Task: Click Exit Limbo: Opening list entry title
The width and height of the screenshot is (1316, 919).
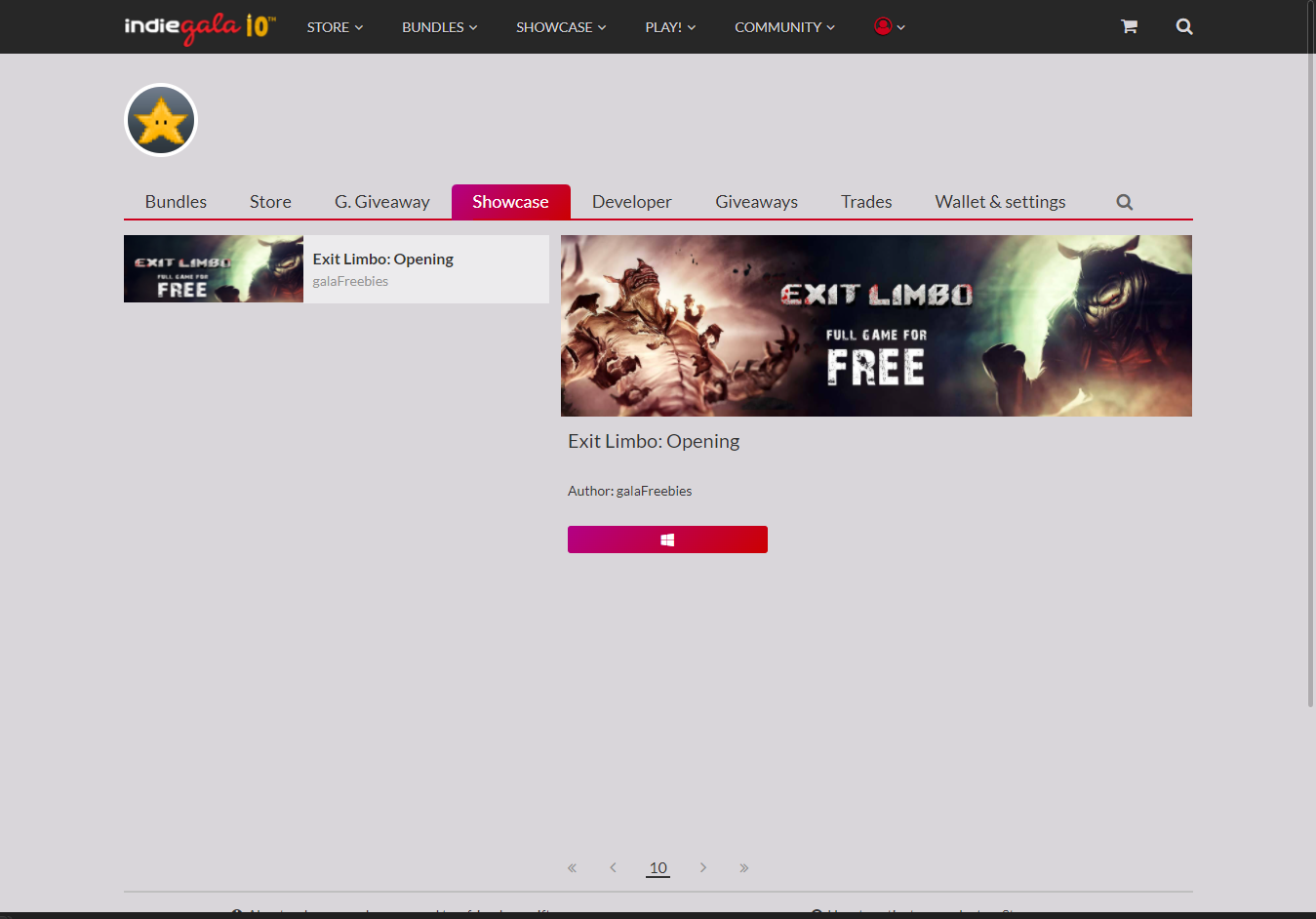Action: (383, 259)
